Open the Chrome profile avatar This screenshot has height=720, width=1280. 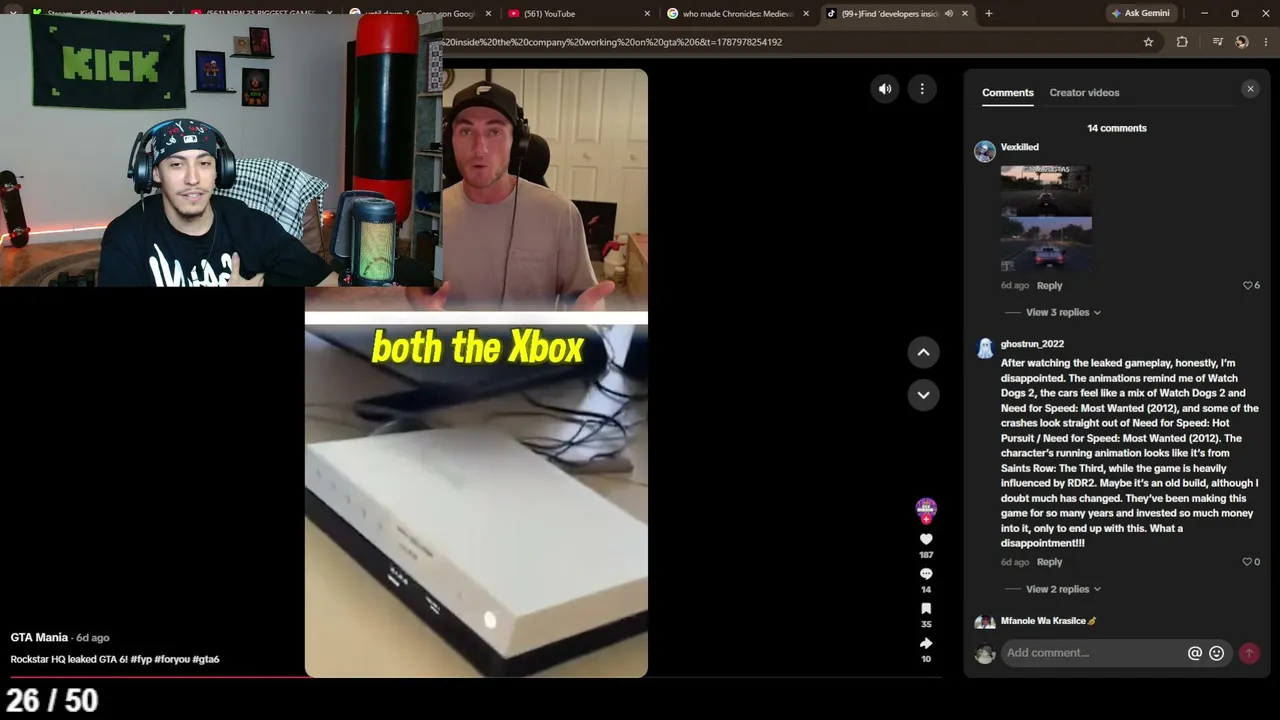pos(1241,42)
